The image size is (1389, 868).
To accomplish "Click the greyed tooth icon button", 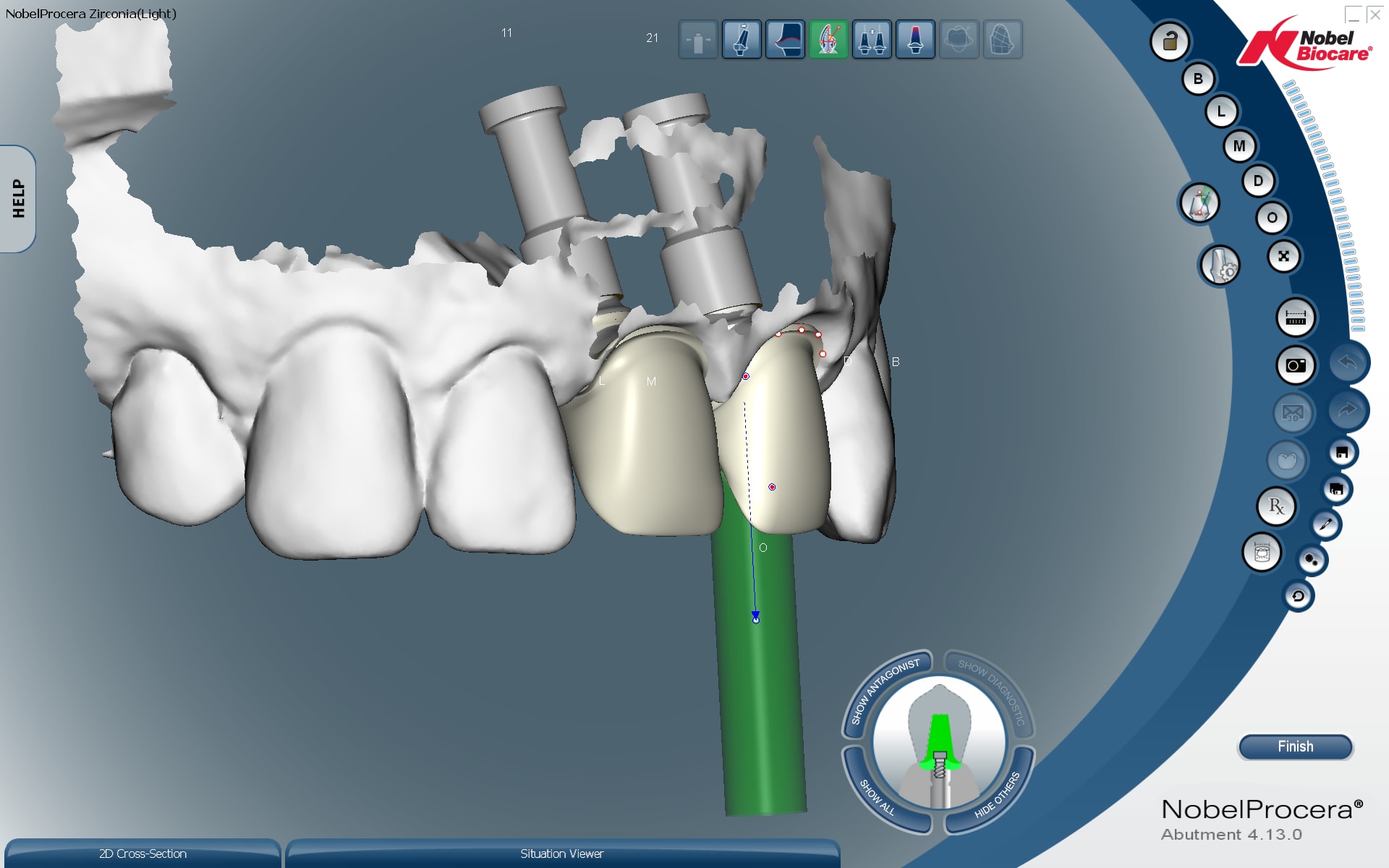I will (x=1287, y=460).
